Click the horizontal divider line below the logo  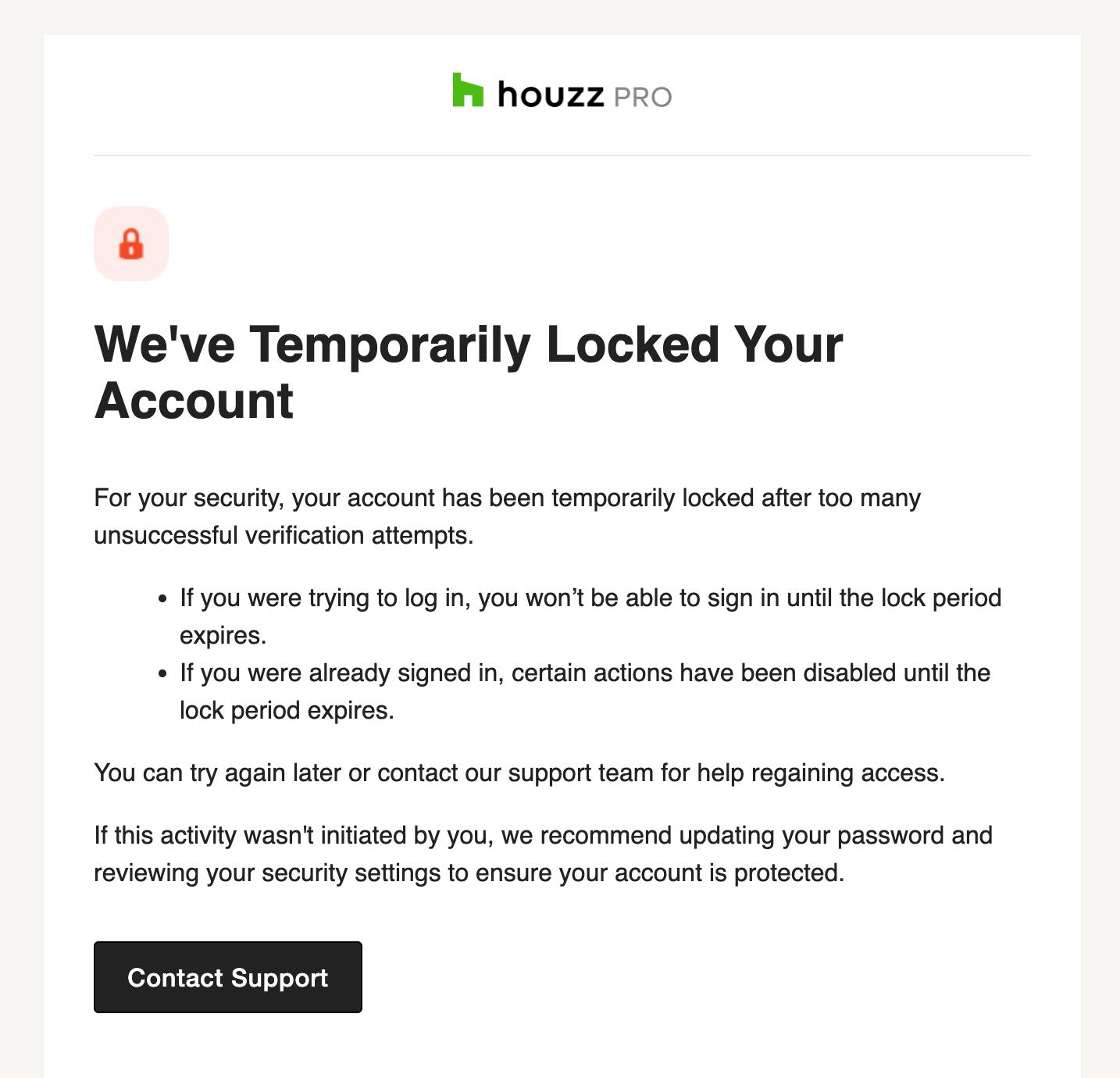tap(562, 155)
